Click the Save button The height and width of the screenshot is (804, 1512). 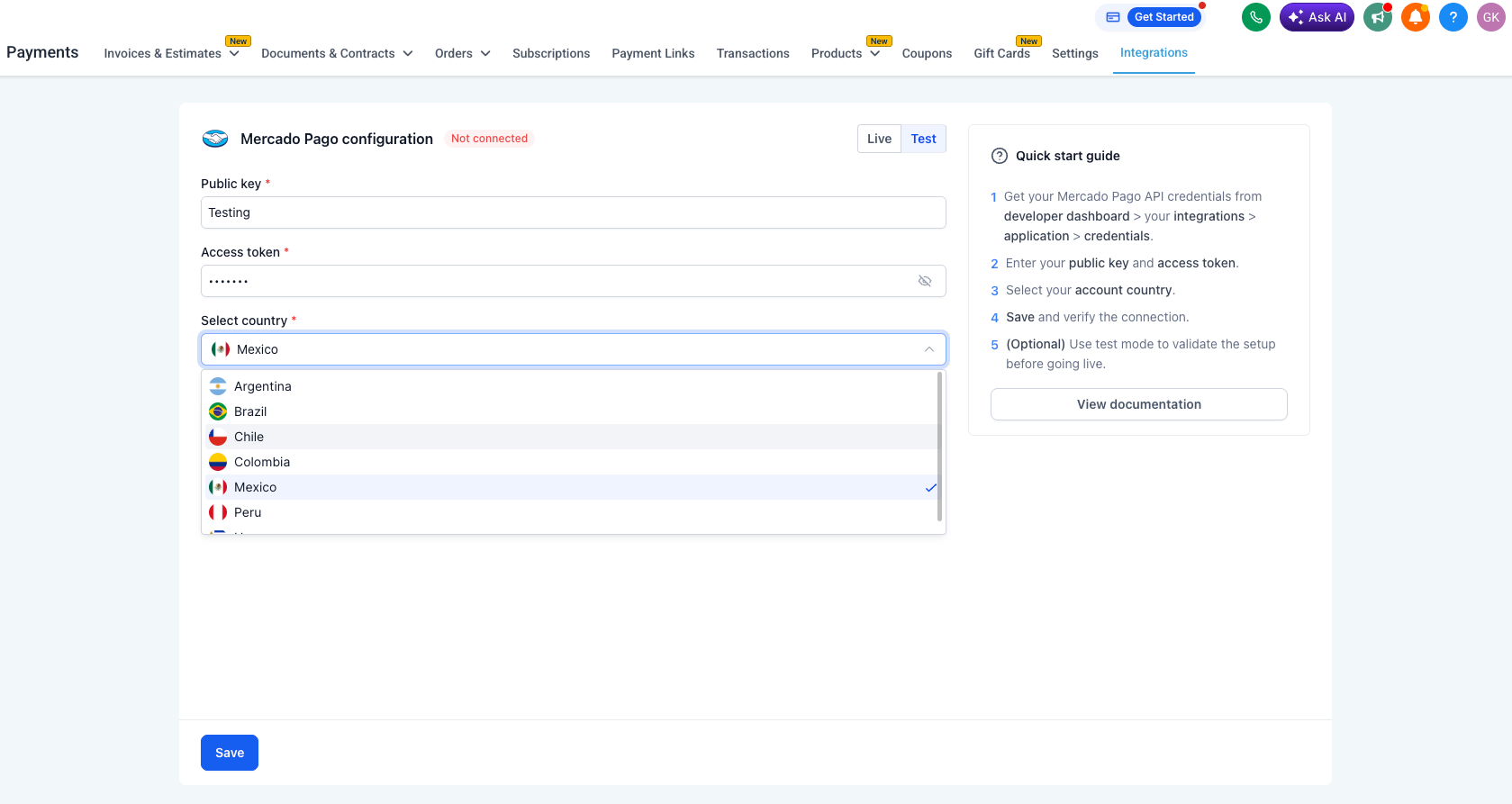click(x=230, y=753)
